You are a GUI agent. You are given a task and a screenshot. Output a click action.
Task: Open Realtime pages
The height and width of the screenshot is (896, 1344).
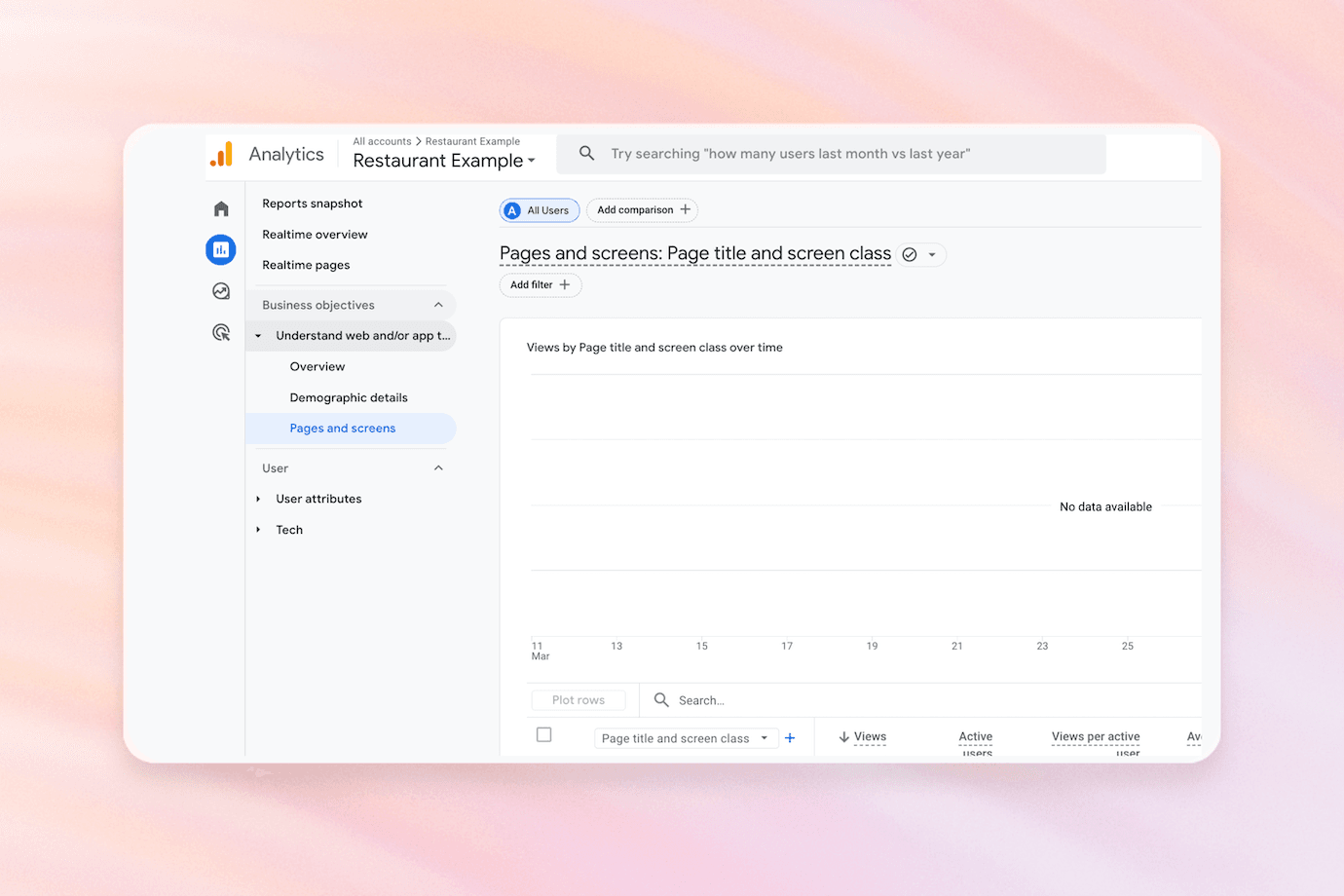(306, 265)
